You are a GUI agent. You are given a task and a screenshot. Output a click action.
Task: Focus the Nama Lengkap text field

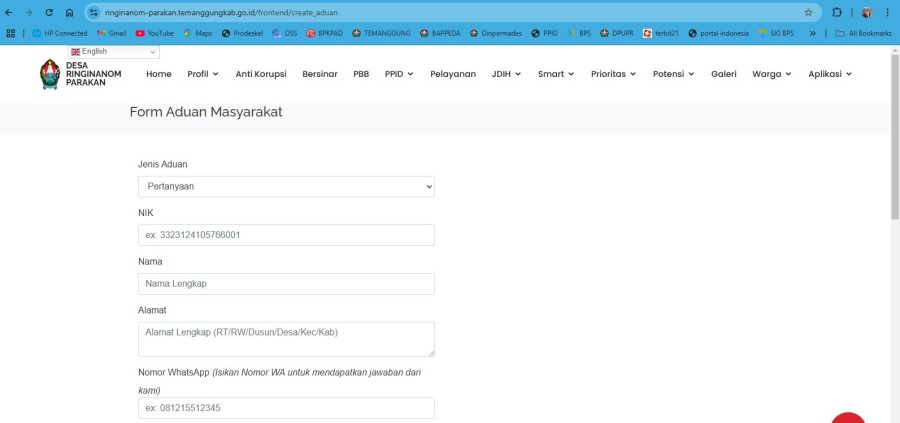286,284
